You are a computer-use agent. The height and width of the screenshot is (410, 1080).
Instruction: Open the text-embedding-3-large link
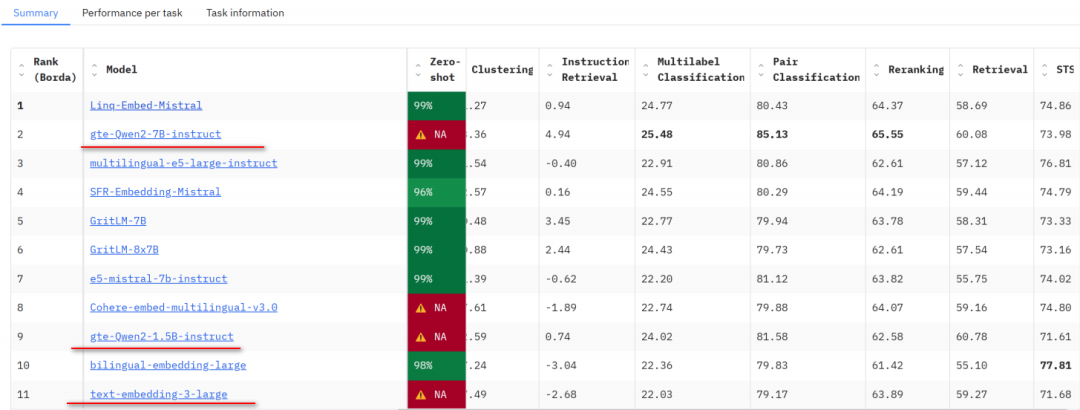point(158,394)
